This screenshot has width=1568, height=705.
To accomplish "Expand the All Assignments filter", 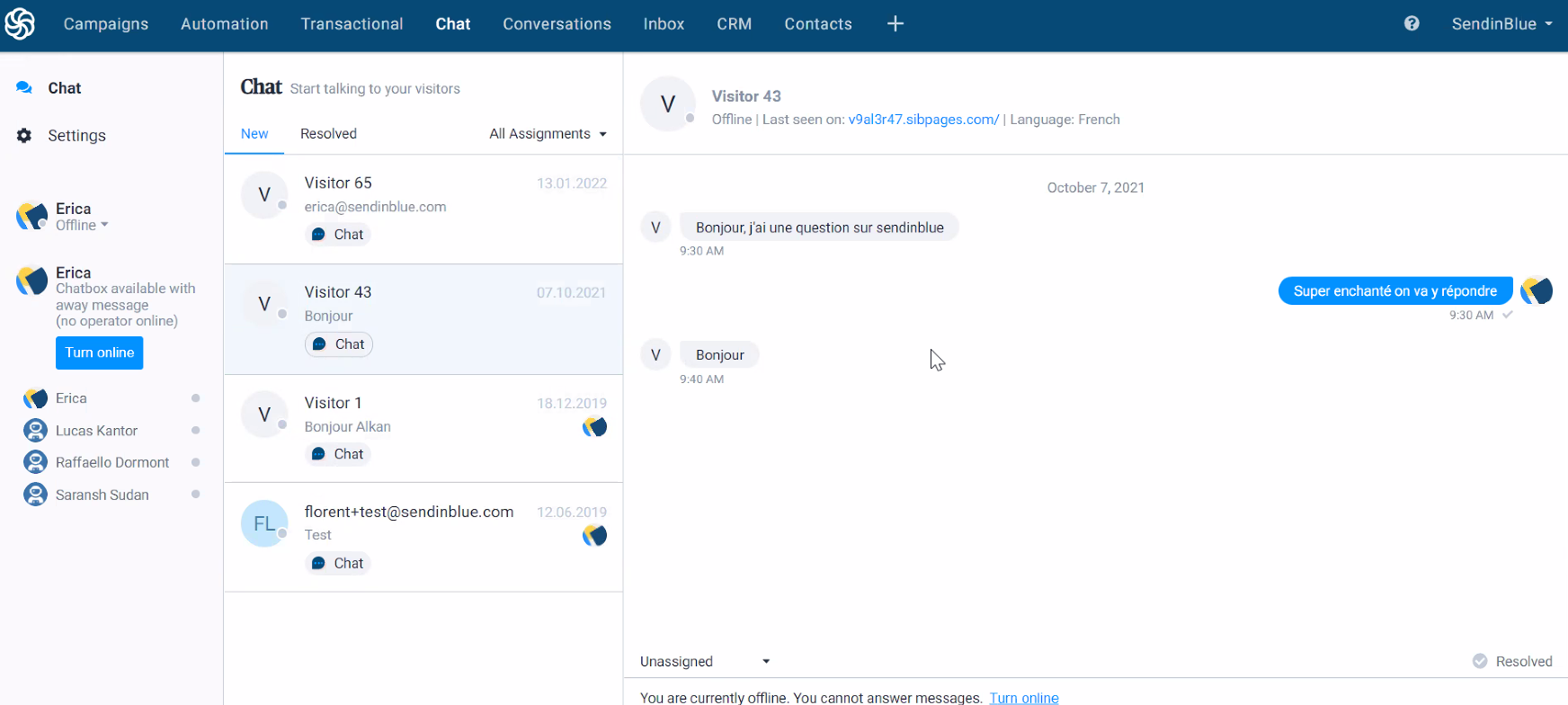I will [548, 134].
